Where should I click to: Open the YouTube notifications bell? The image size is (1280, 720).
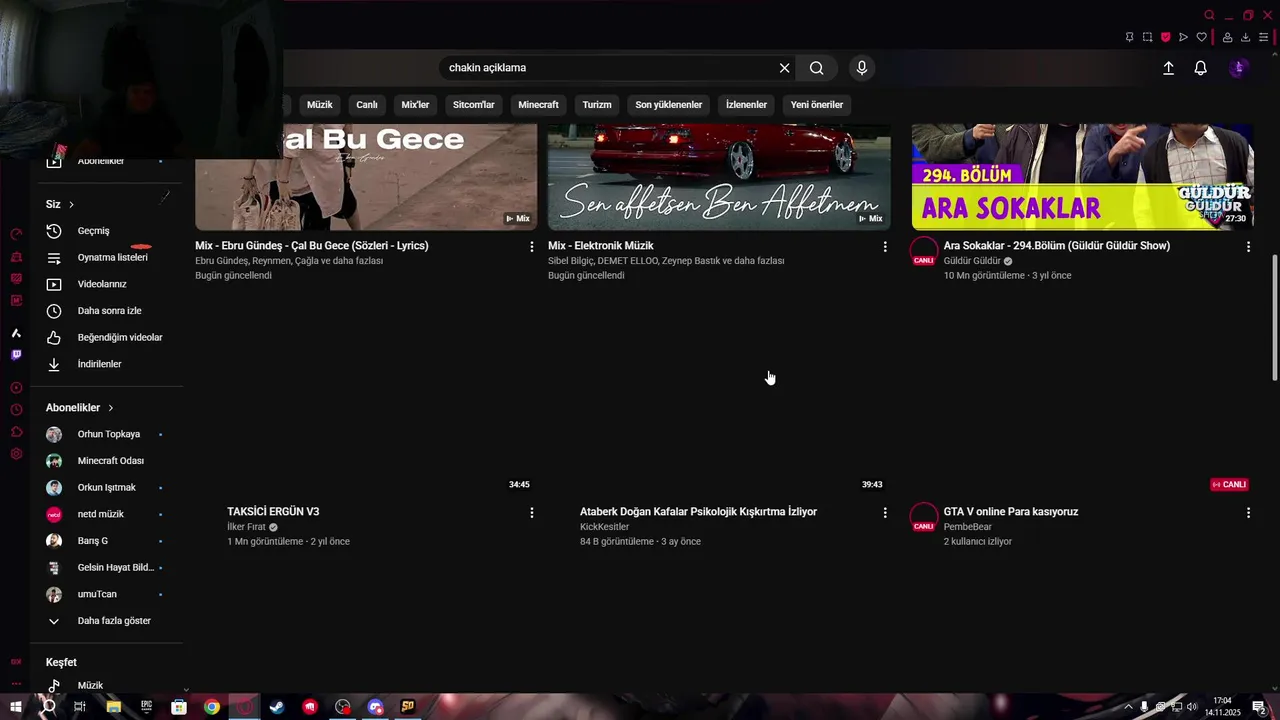(x=1200, y=68)
